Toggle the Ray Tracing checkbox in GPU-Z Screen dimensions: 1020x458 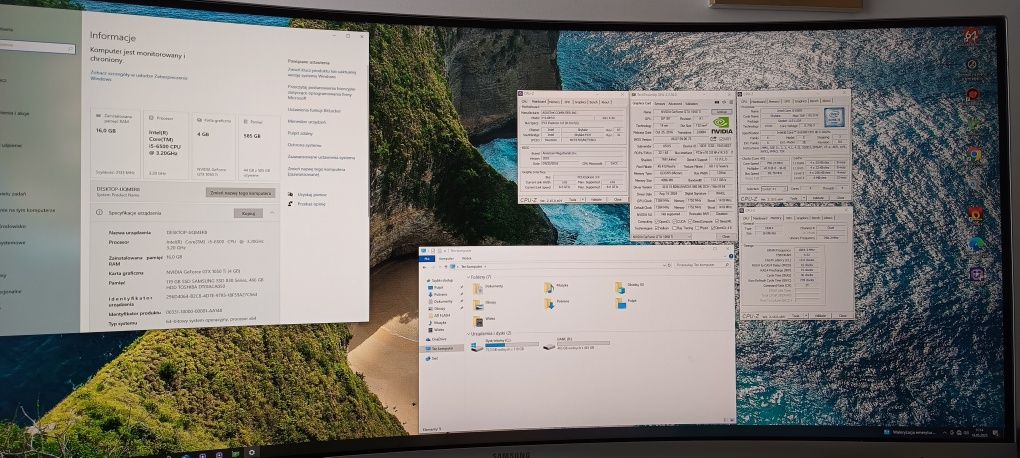[674, 228]
